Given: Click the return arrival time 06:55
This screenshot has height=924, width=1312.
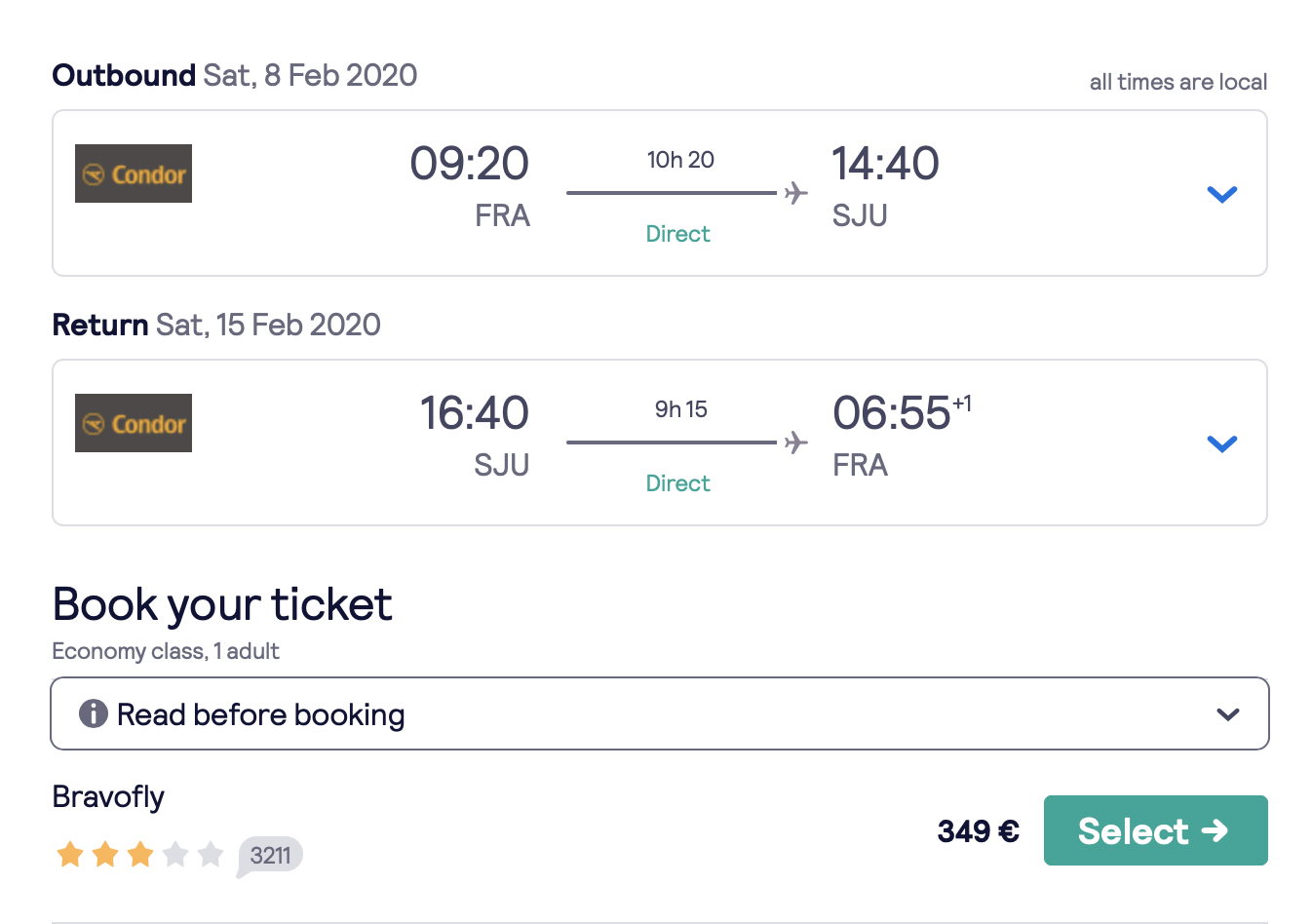Looking at the screenshot, I should (x=892, y=412).
